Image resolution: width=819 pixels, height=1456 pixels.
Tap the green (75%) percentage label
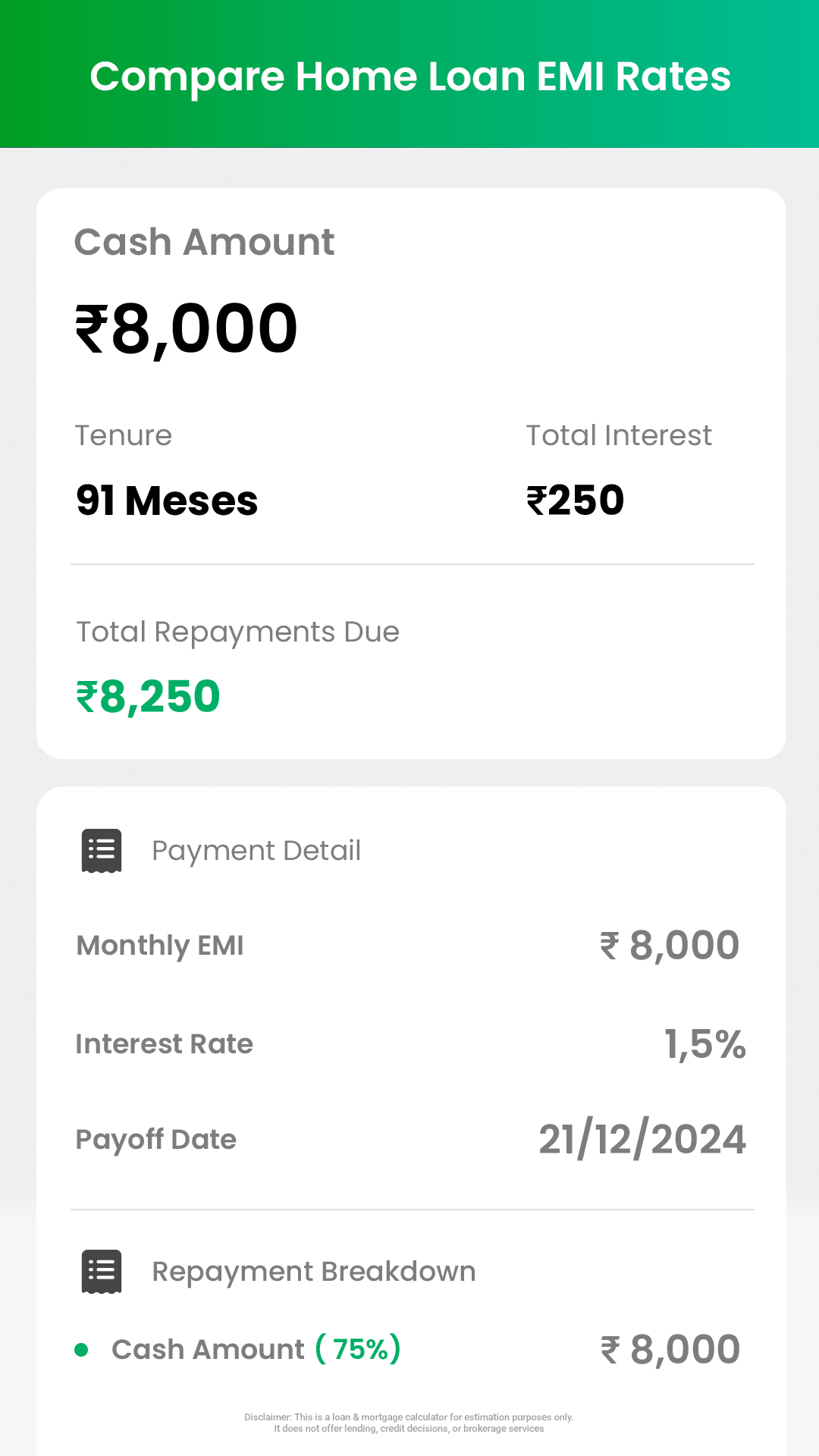pyautogui.click(x=358, y=1349)
